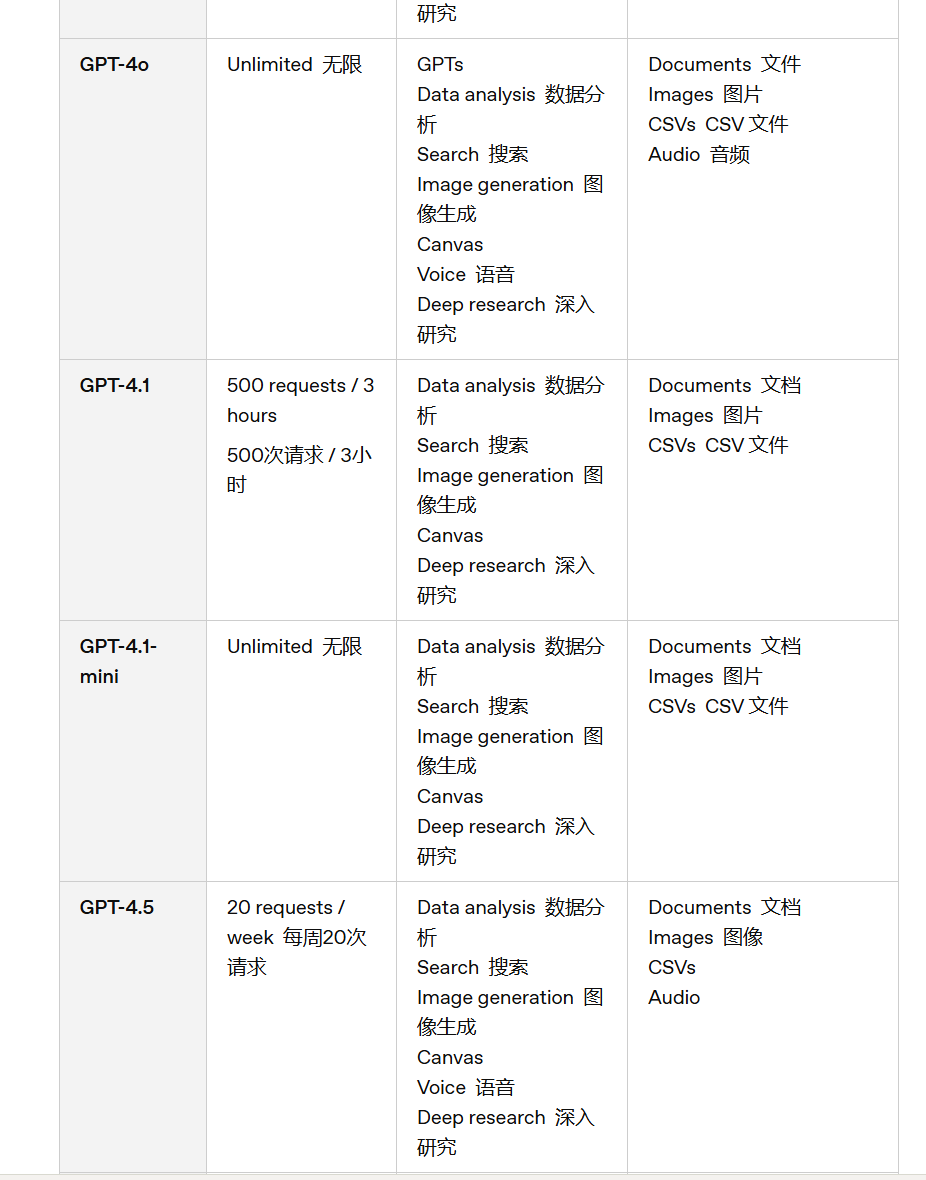Click 'Audio' in the GPT-4.5 attachments
Image resolution: width=926 pixels, height=1180 pixels.
pyautogui.click(x=675, y=998)
